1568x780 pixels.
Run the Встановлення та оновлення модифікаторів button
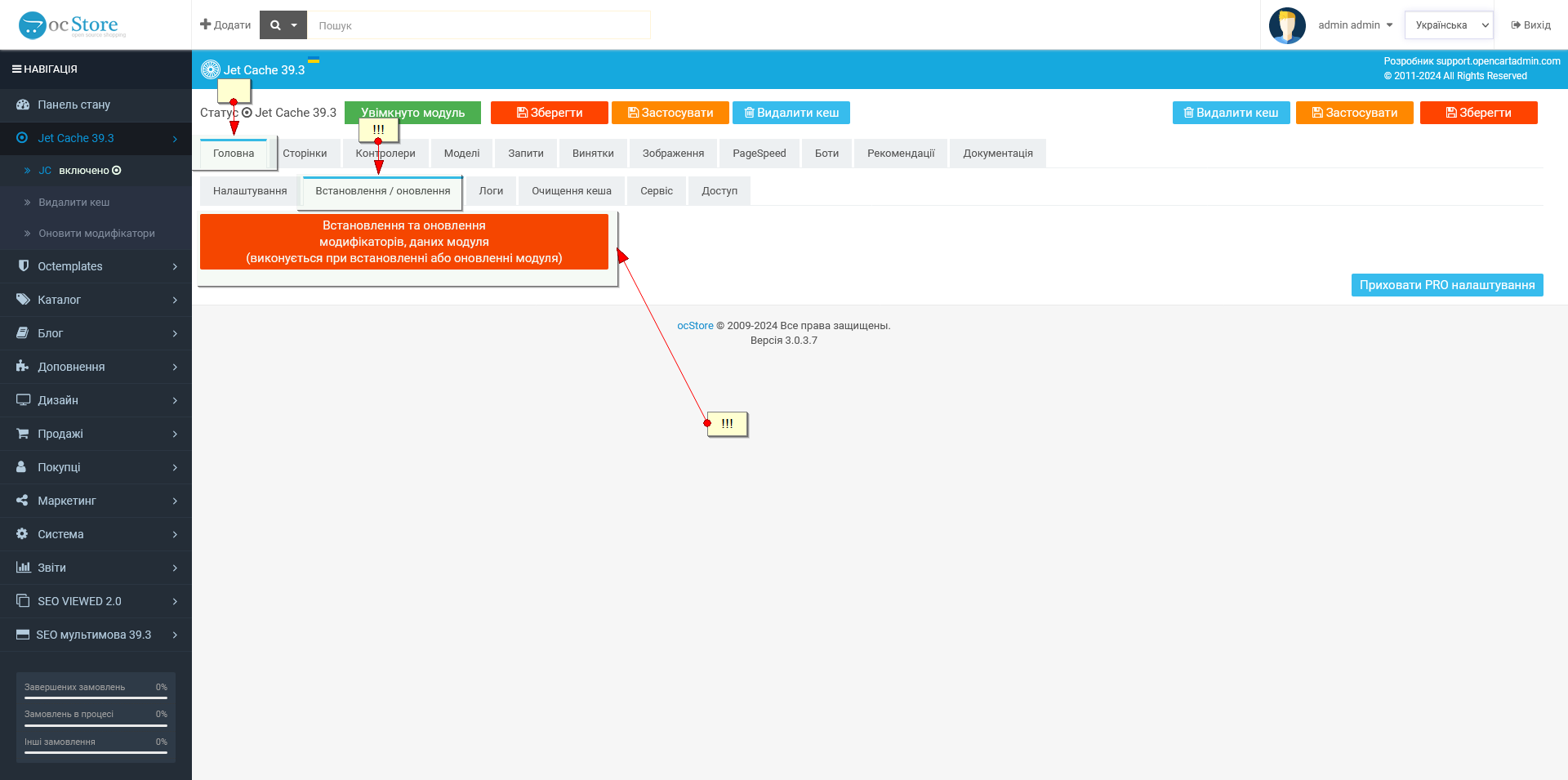pyautogui.click(x=404, y=242)
